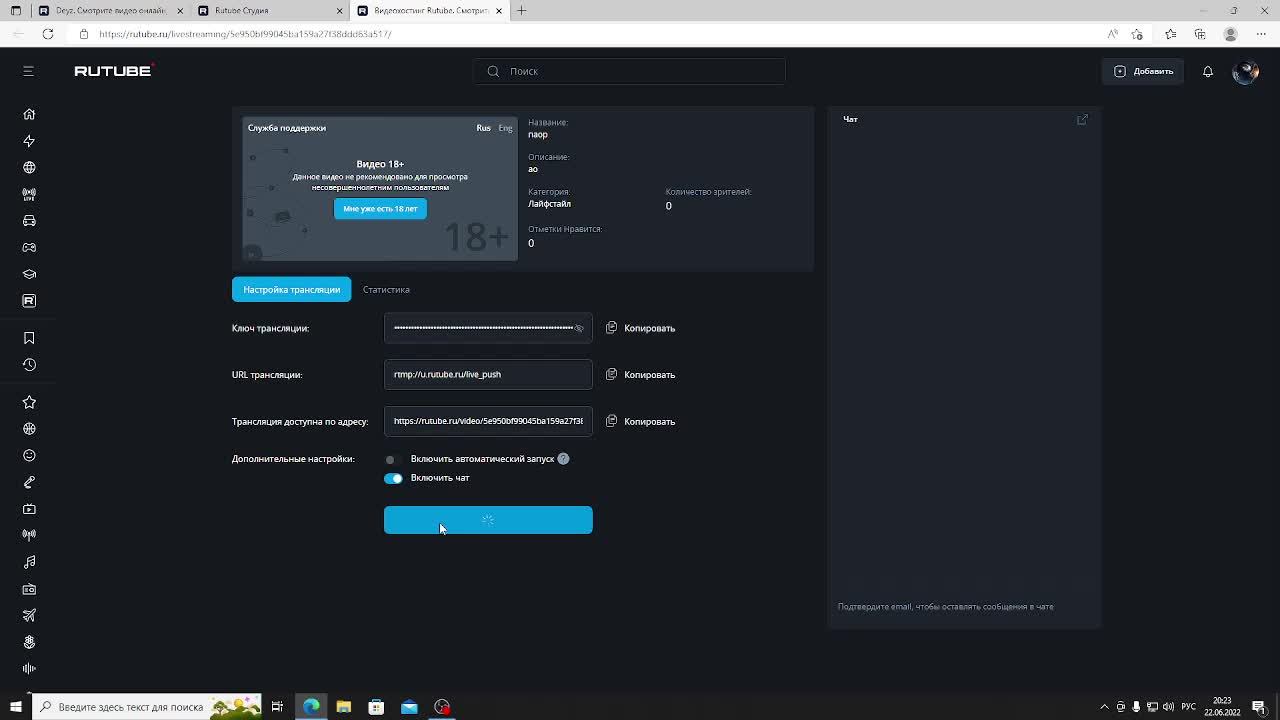The image size is (1280, 720).
Task: Open the airplane travel category in sidebar
Action: tap(29, 615)
